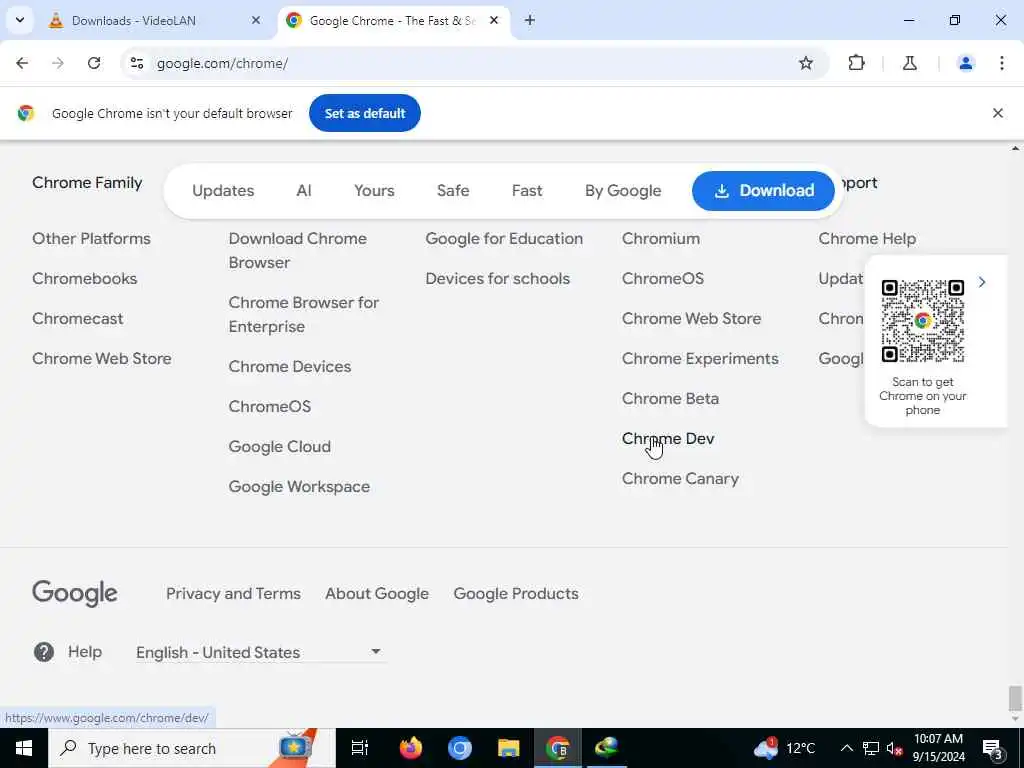Open File Explorer from taskbar
This screenshot has width=1024, height=768.
pyautogui.click(x=509, y=748)
